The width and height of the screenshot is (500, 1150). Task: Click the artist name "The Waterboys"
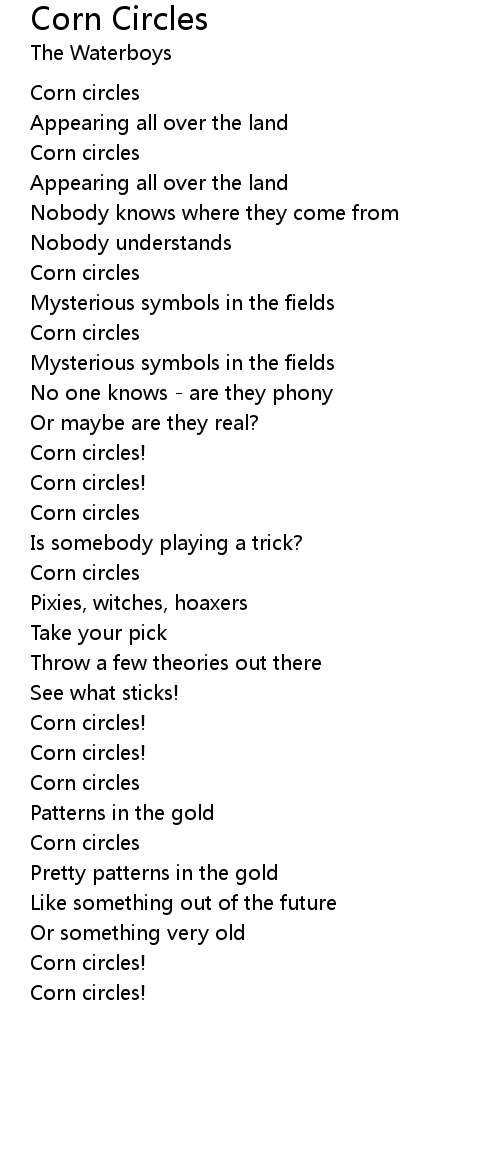101,53
